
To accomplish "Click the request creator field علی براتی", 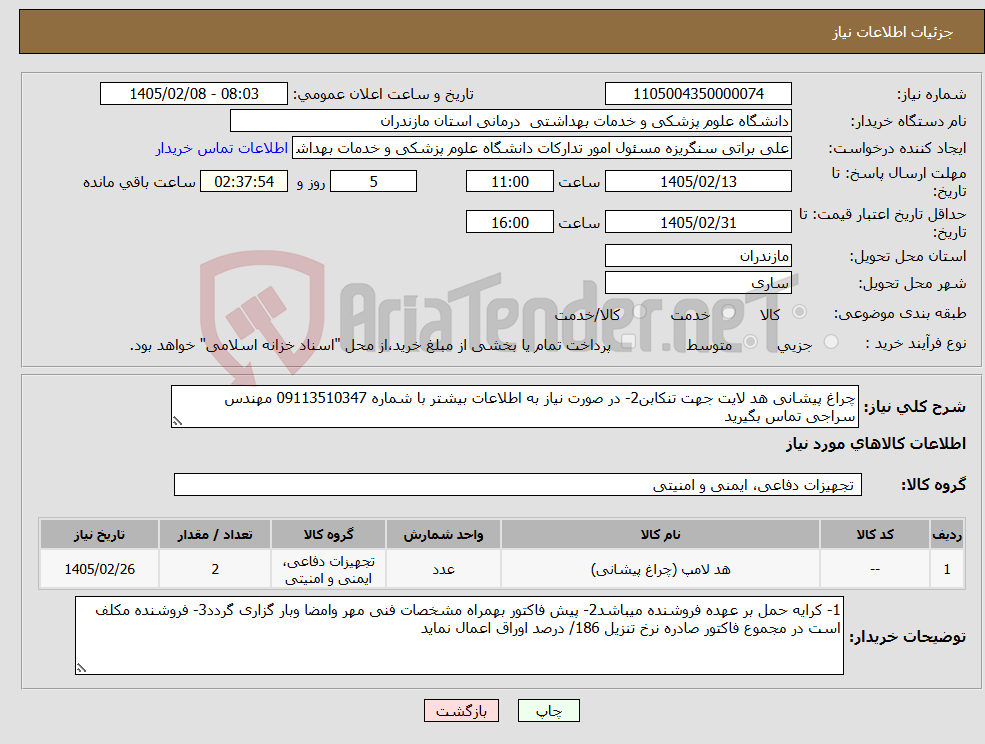I will click(541, 148).
